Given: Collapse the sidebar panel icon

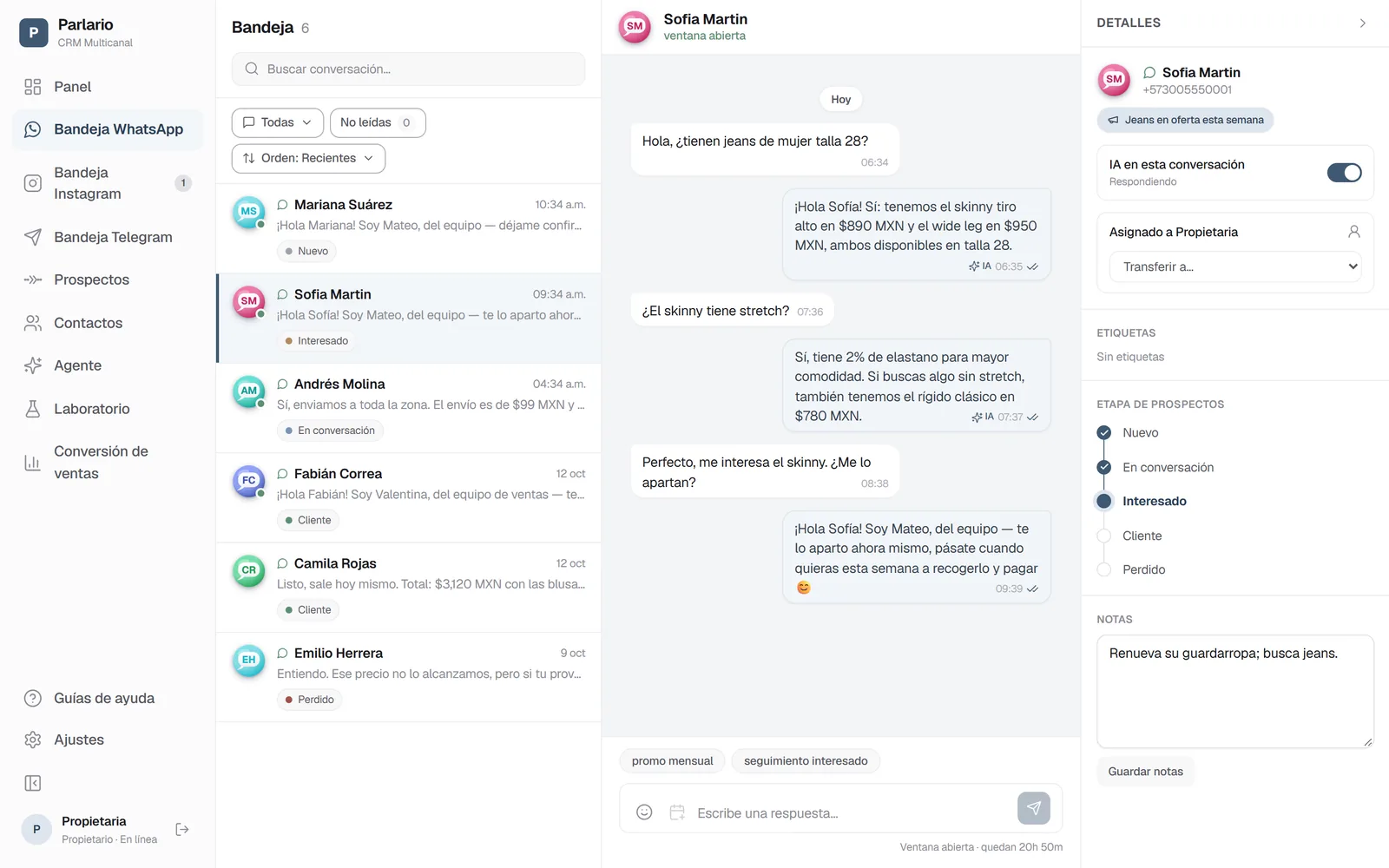Looking at the screenshot, I should 33,784.
